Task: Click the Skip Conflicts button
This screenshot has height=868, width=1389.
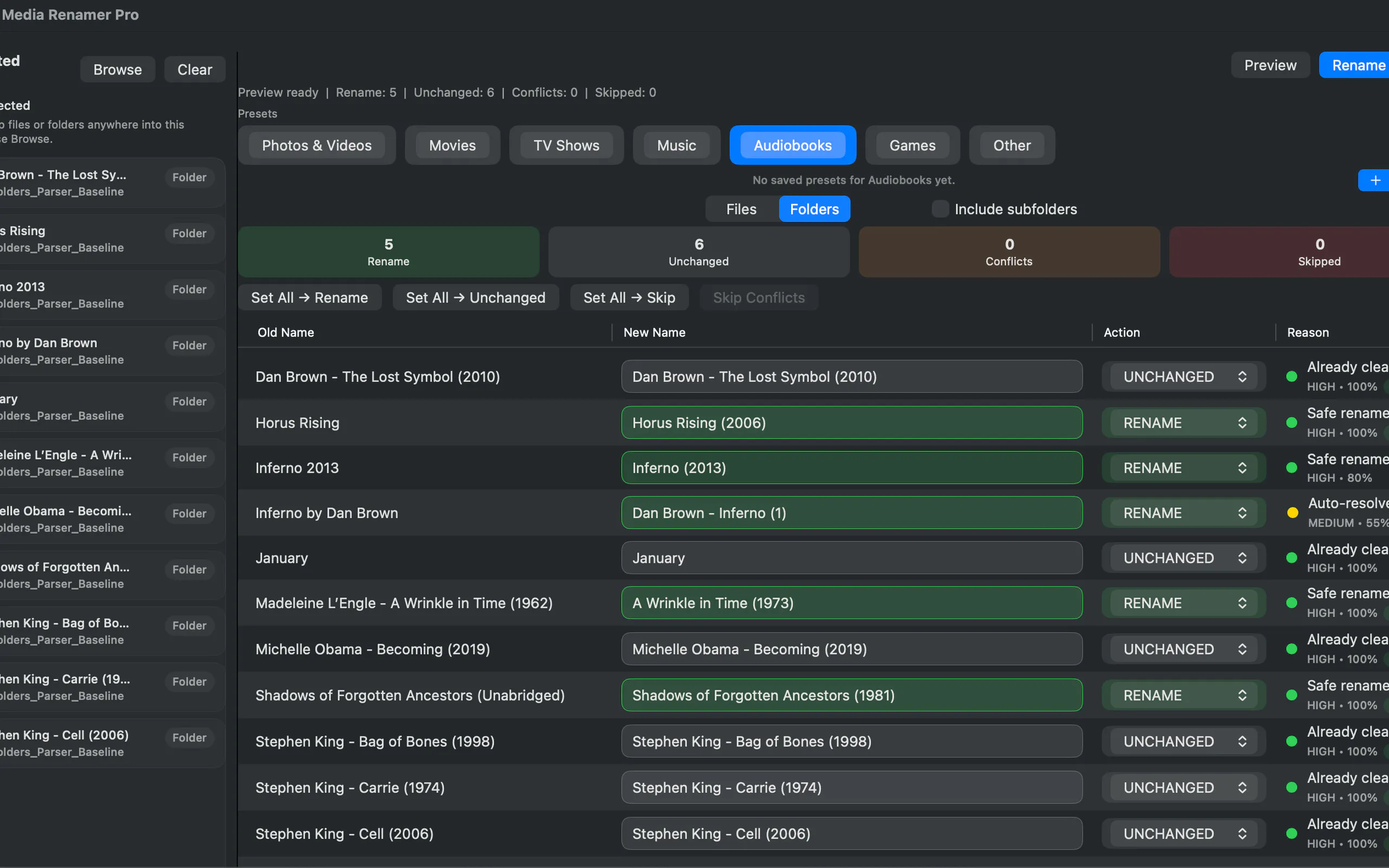Action: click(x=759, y=297)
